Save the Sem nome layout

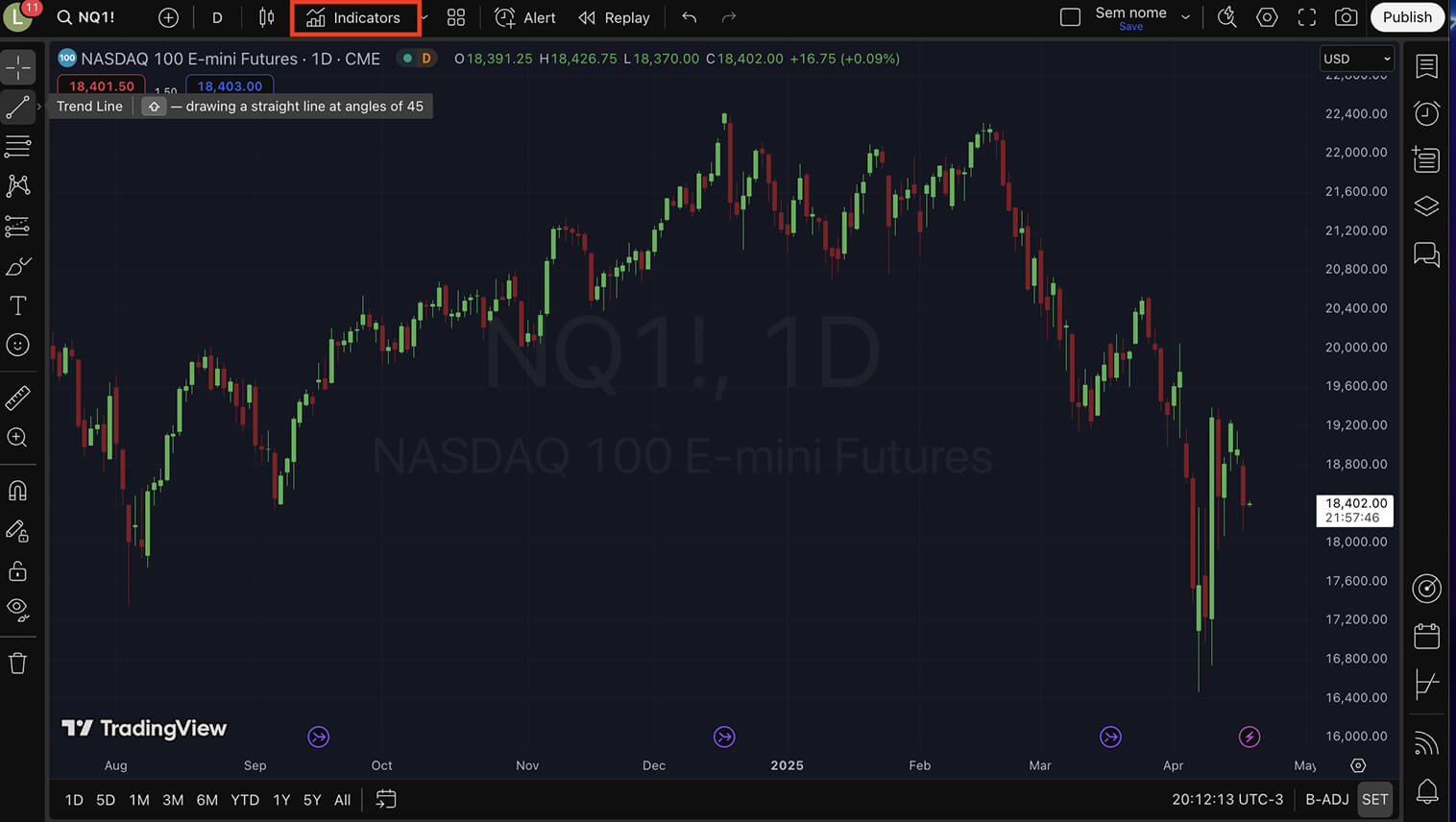click(1130, 27)
